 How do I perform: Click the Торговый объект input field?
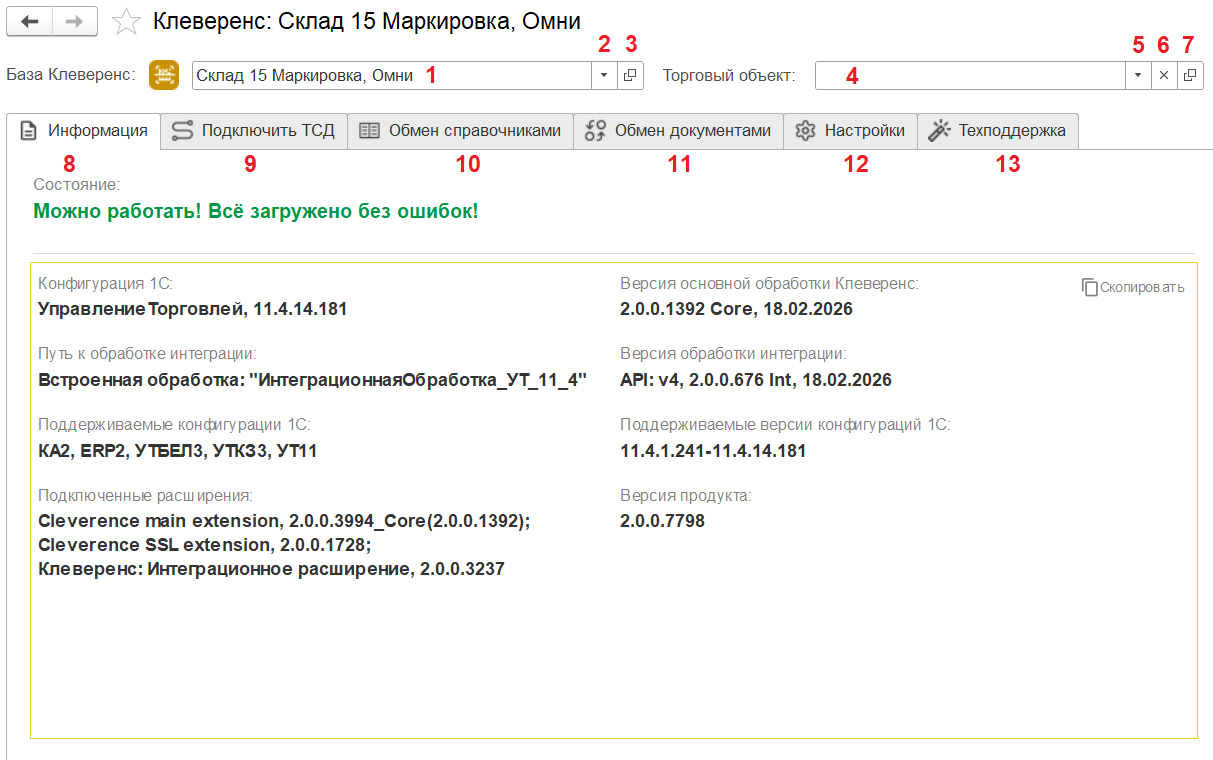click(970, 75)
